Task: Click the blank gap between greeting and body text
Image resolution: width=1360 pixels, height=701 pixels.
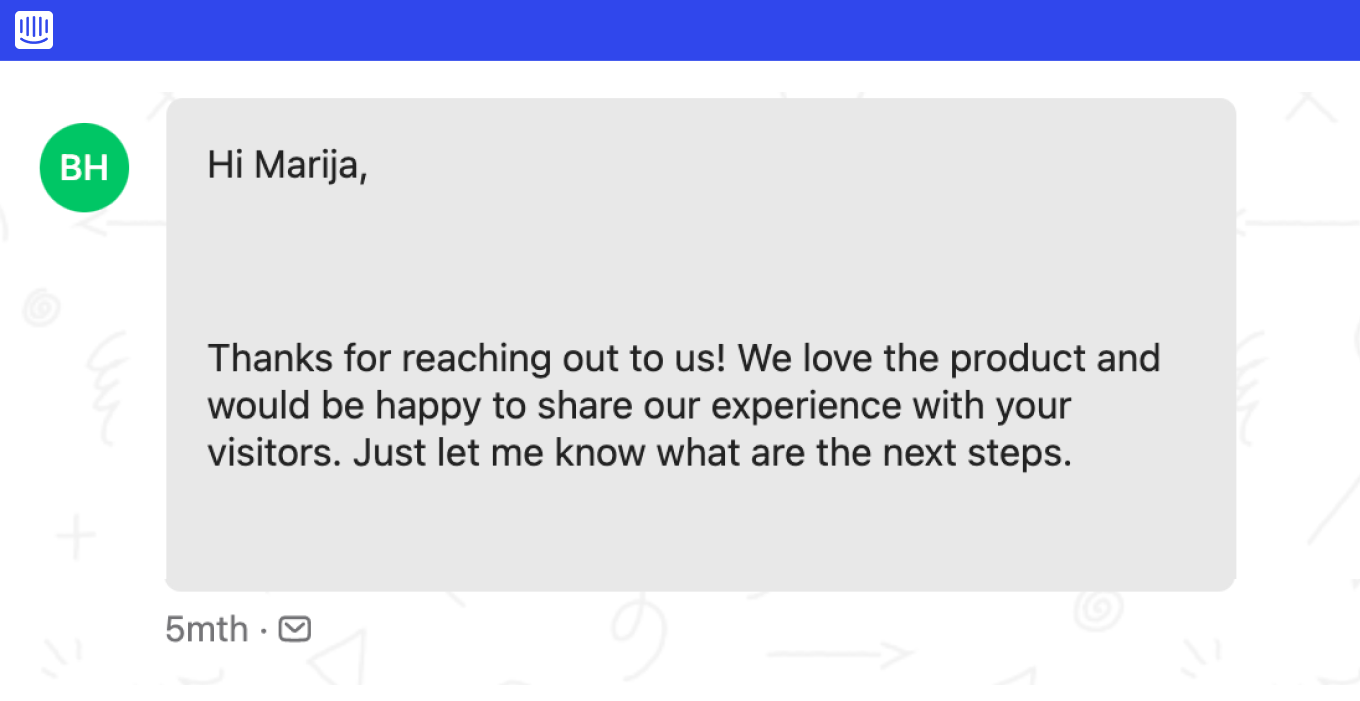Action: 700,262
